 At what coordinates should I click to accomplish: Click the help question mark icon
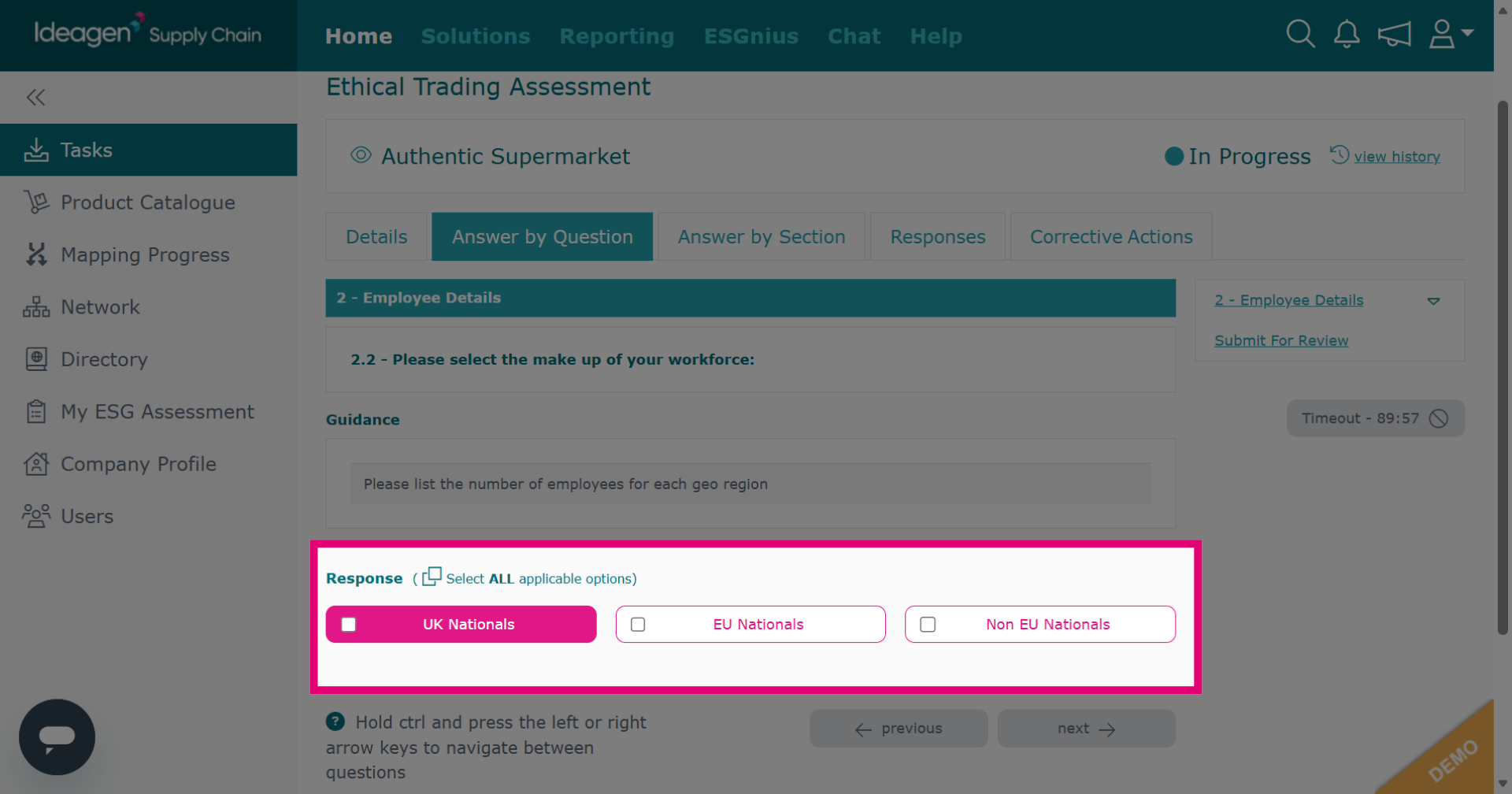coord(335,721)
